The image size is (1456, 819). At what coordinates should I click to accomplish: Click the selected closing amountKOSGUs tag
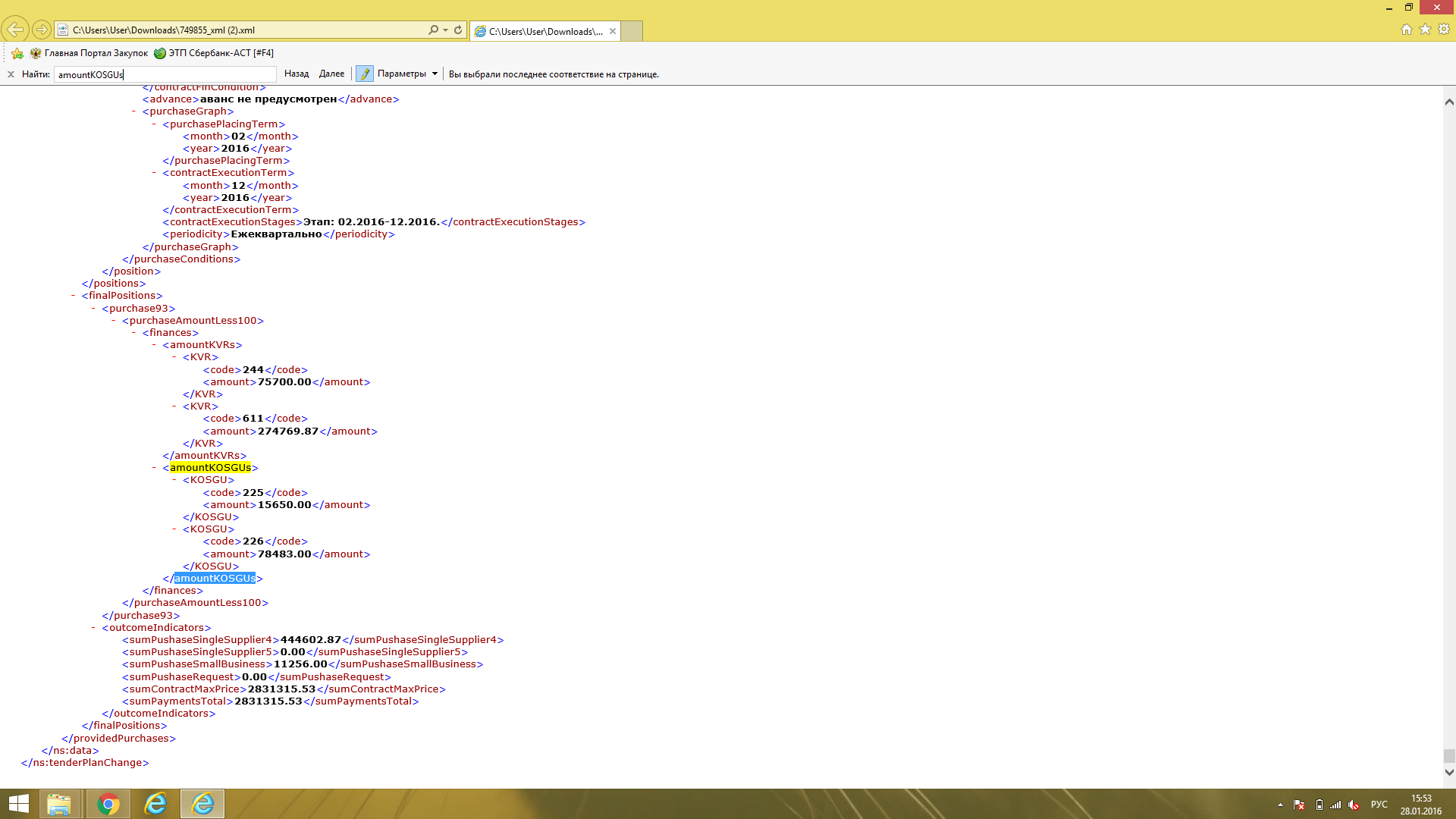point(215,579)
